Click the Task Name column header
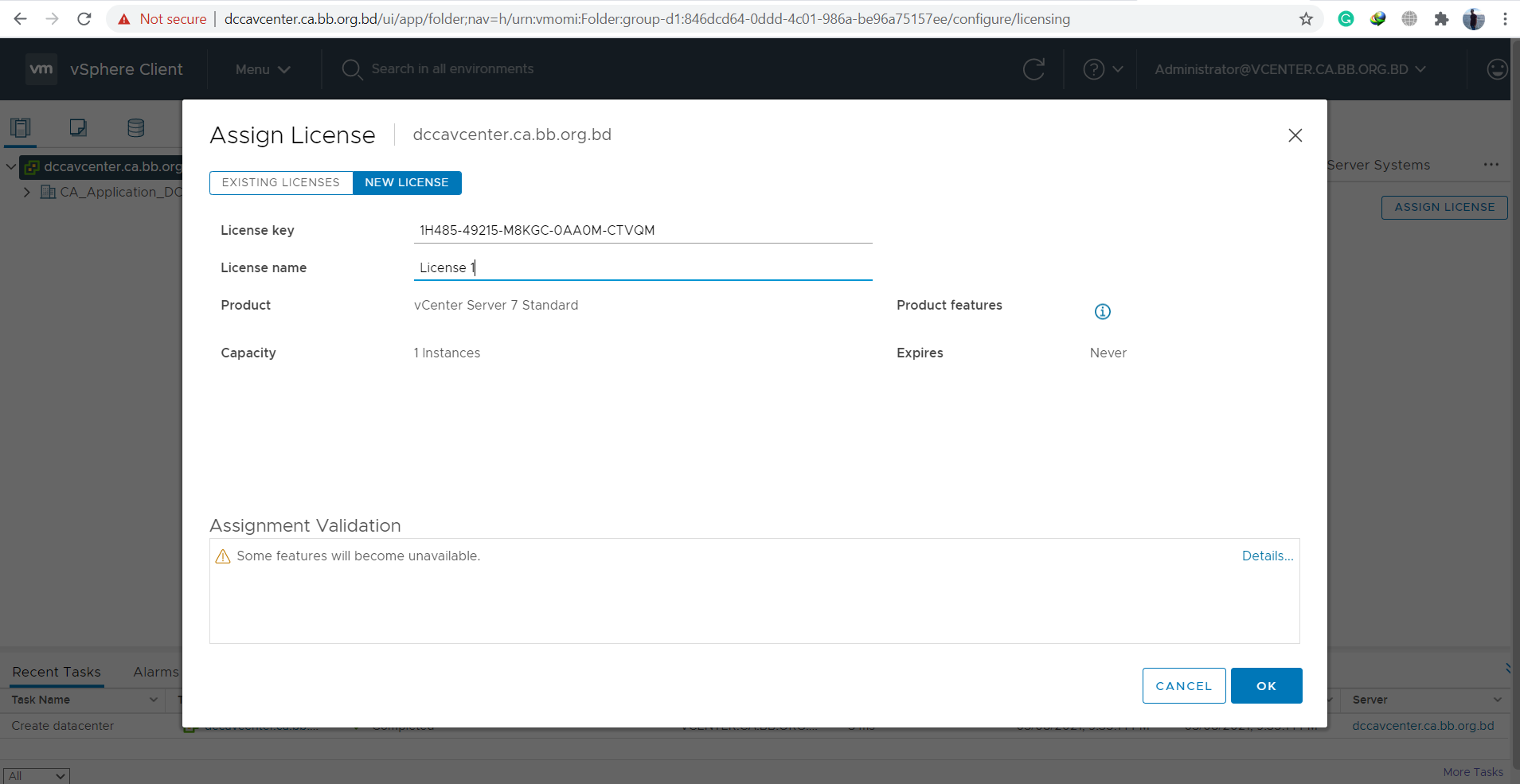Image resolution: width=1520 pixels, height=784 pixels. (41, 700)
